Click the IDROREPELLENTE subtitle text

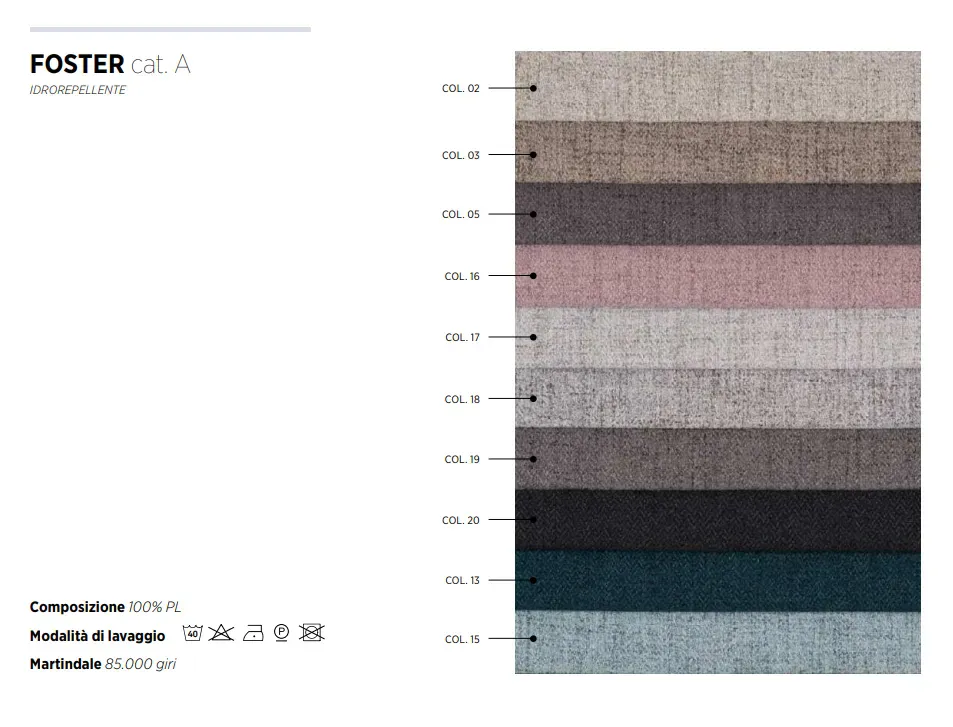[x=78, y=90]
